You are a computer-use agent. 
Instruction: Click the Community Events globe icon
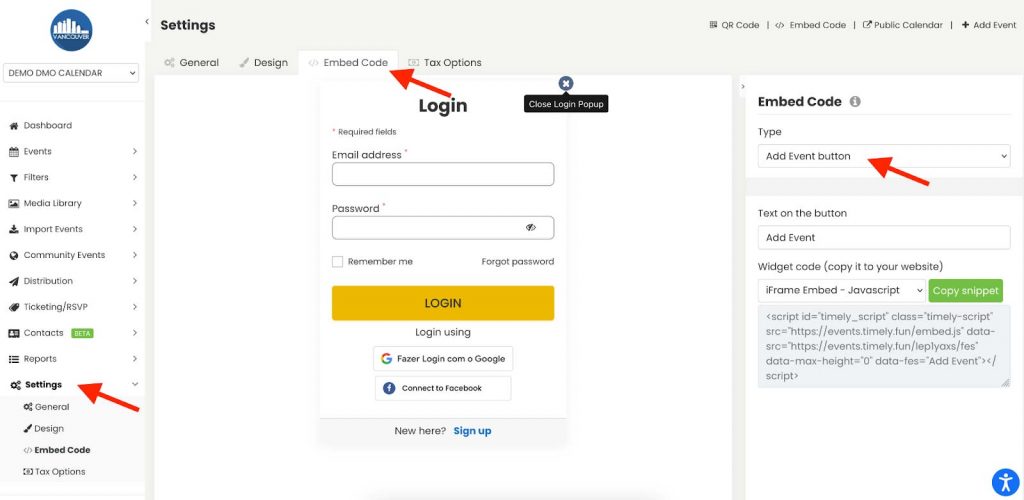(14, 255)
